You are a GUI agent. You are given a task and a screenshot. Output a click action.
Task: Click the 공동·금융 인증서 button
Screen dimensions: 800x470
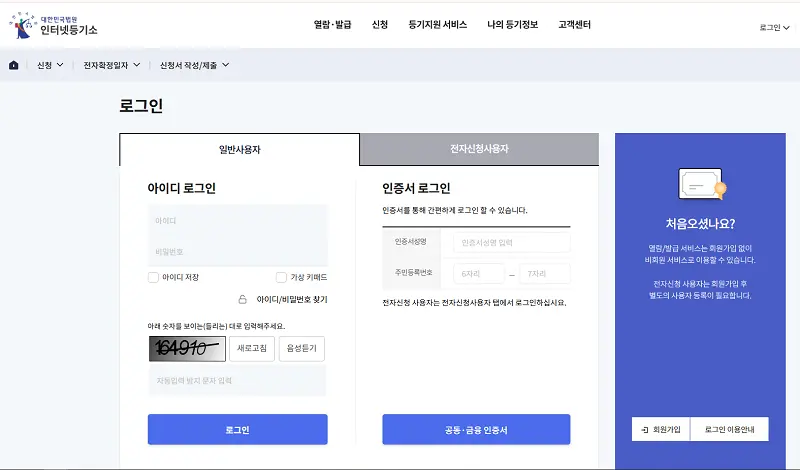tap(476, 430)
